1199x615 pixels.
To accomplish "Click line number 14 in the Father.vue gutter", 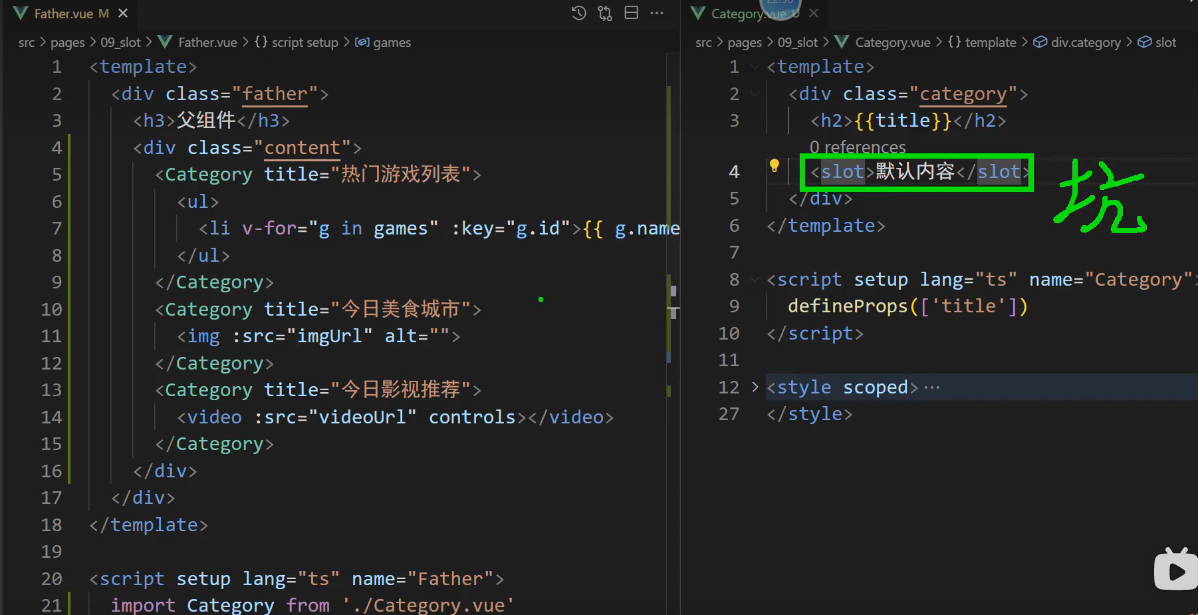I will [x=51, y=417].
